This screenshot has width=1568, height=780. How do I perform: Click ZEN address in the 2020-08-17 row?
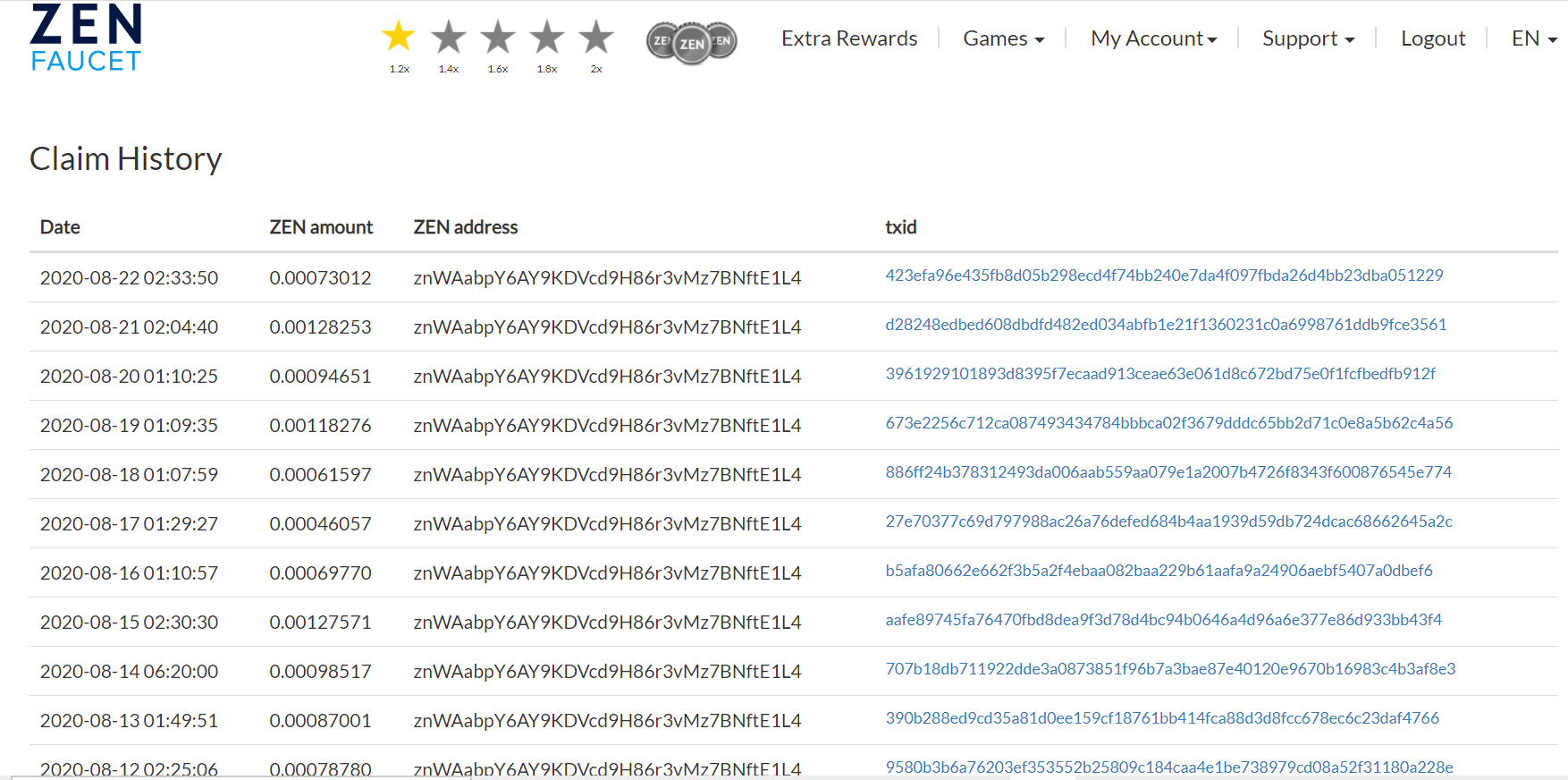tap(607, 524)
